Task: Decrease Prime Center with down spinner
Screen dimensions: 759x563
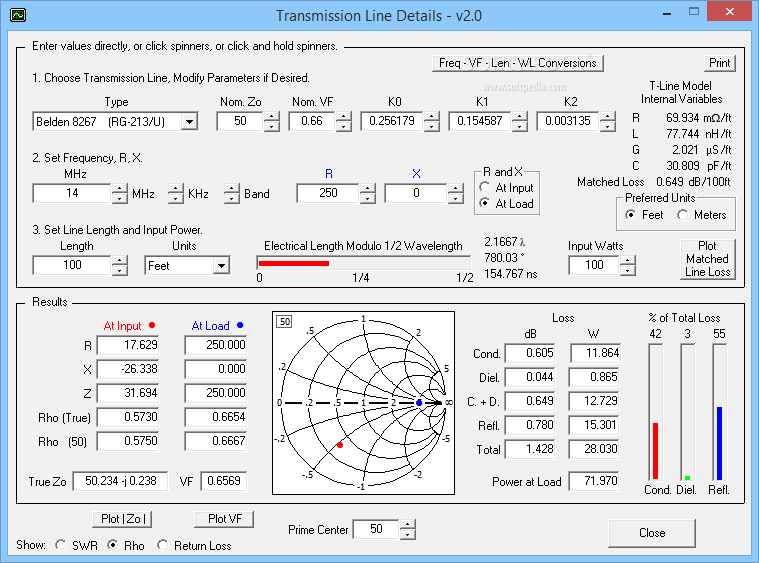Action: point(408,534)
